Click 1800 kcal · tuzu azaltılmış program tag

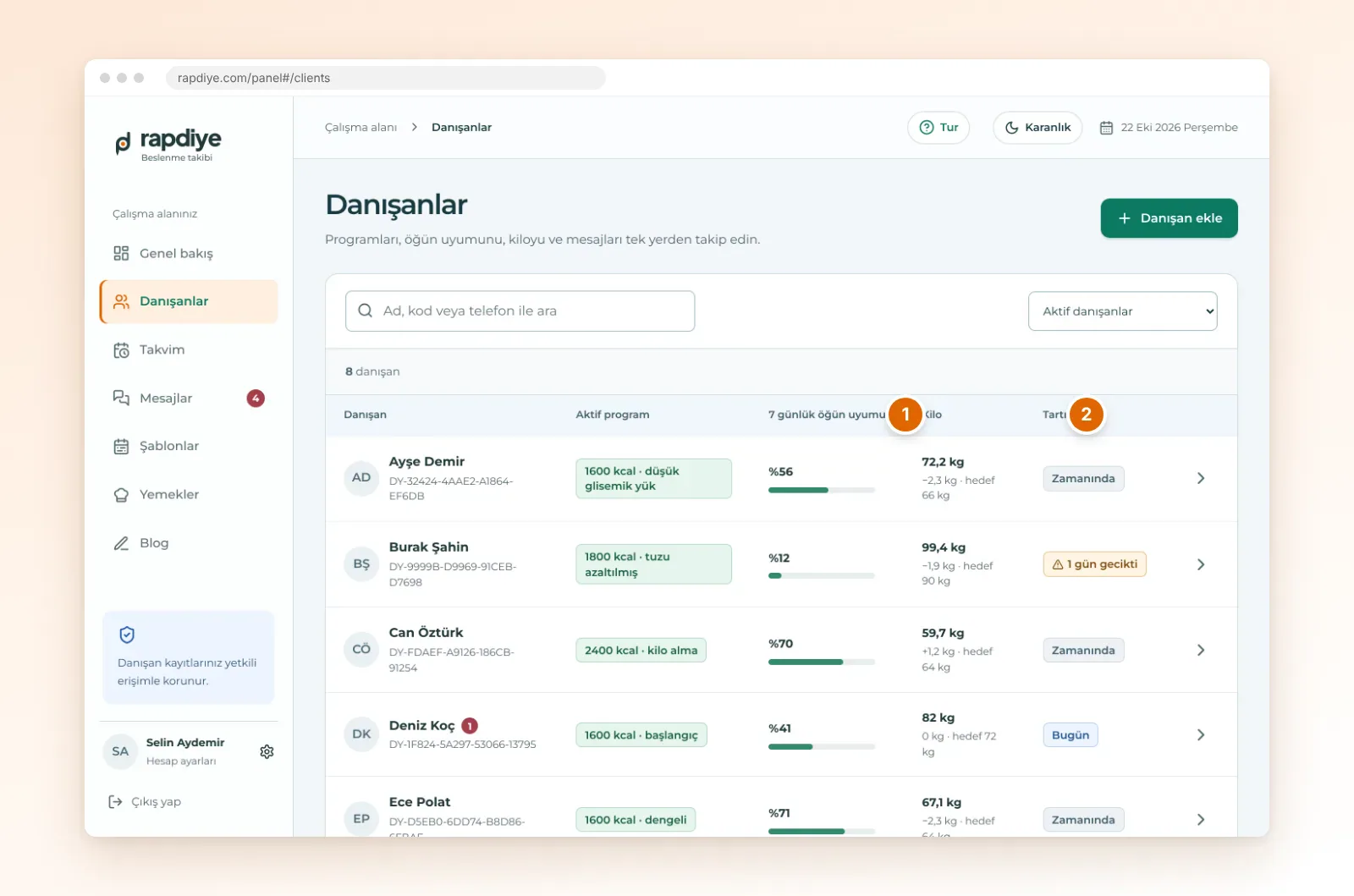653,564
